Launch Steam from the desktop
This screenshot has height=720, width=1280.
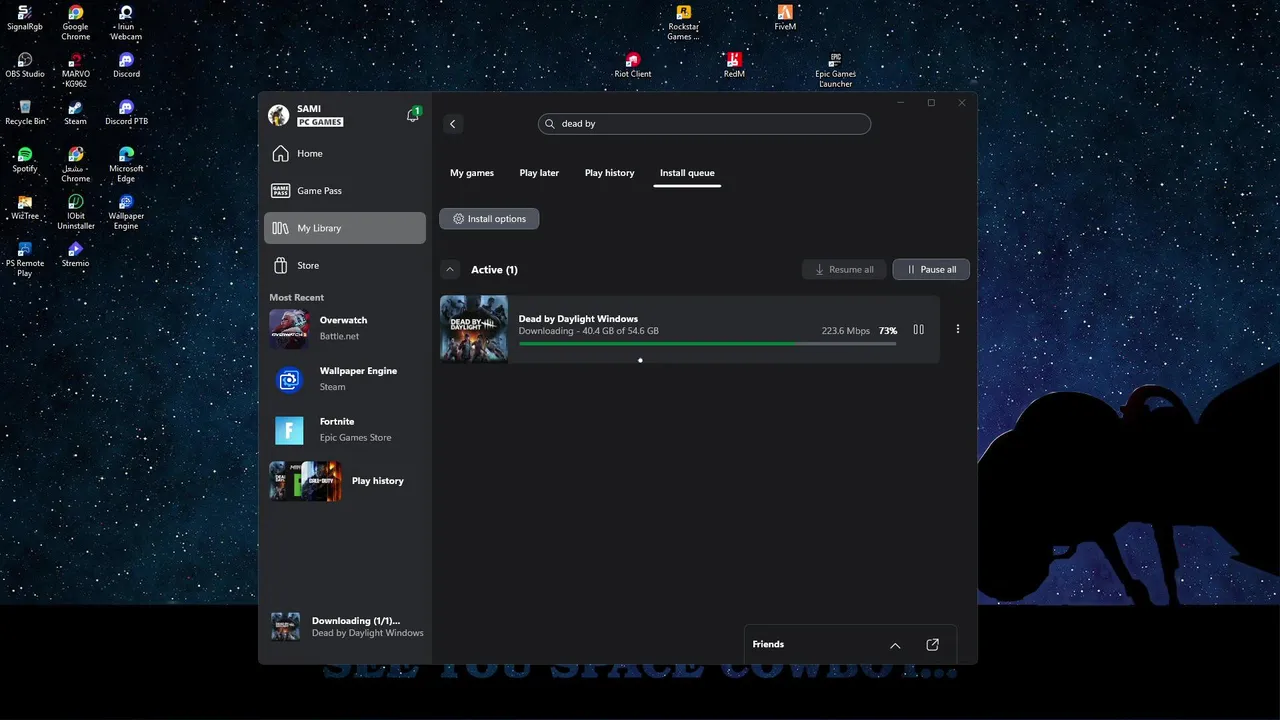[x=75, y=113]
